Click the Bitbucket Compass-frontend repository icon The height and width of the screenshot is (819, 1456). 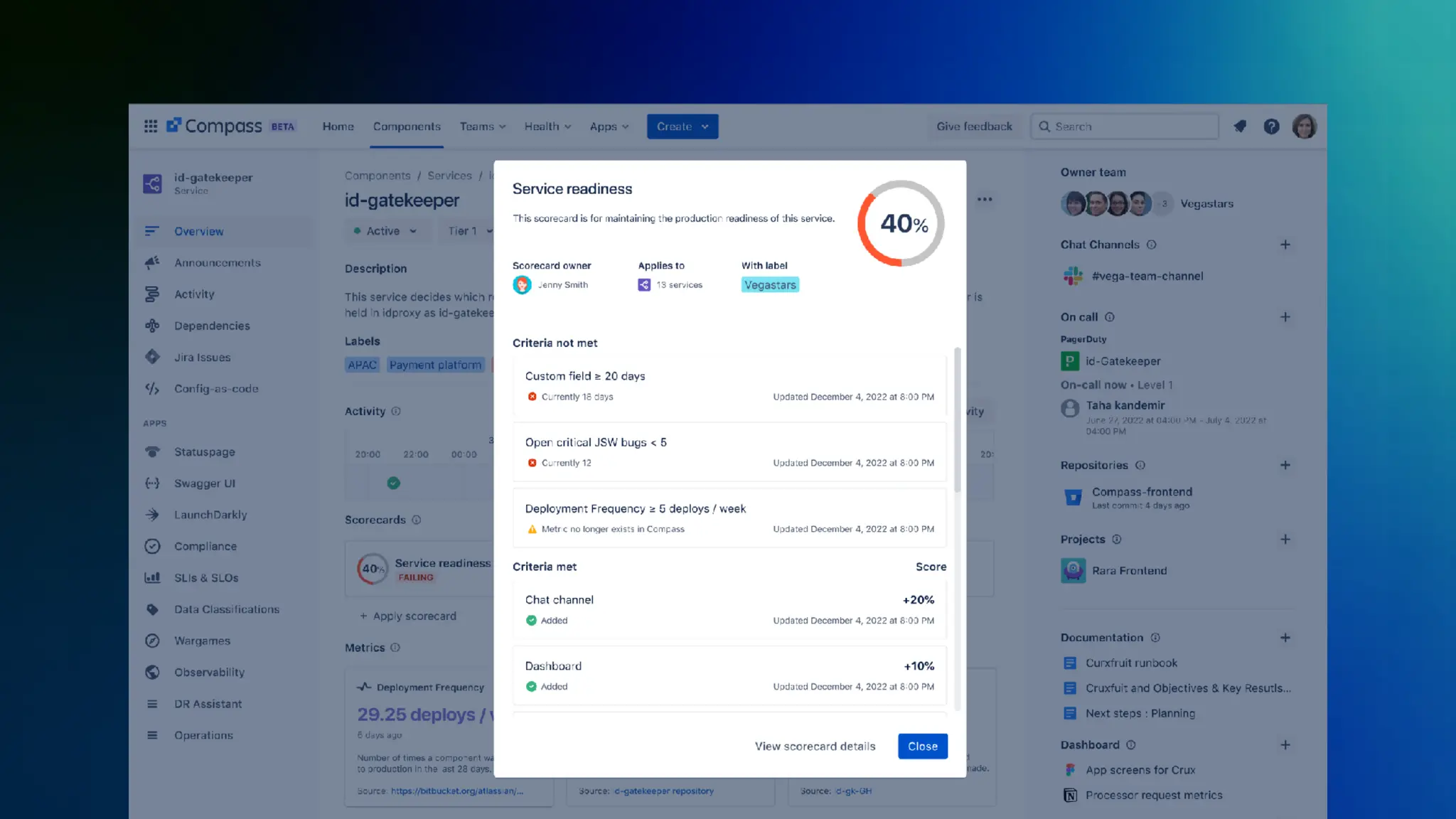point(1073,497)
